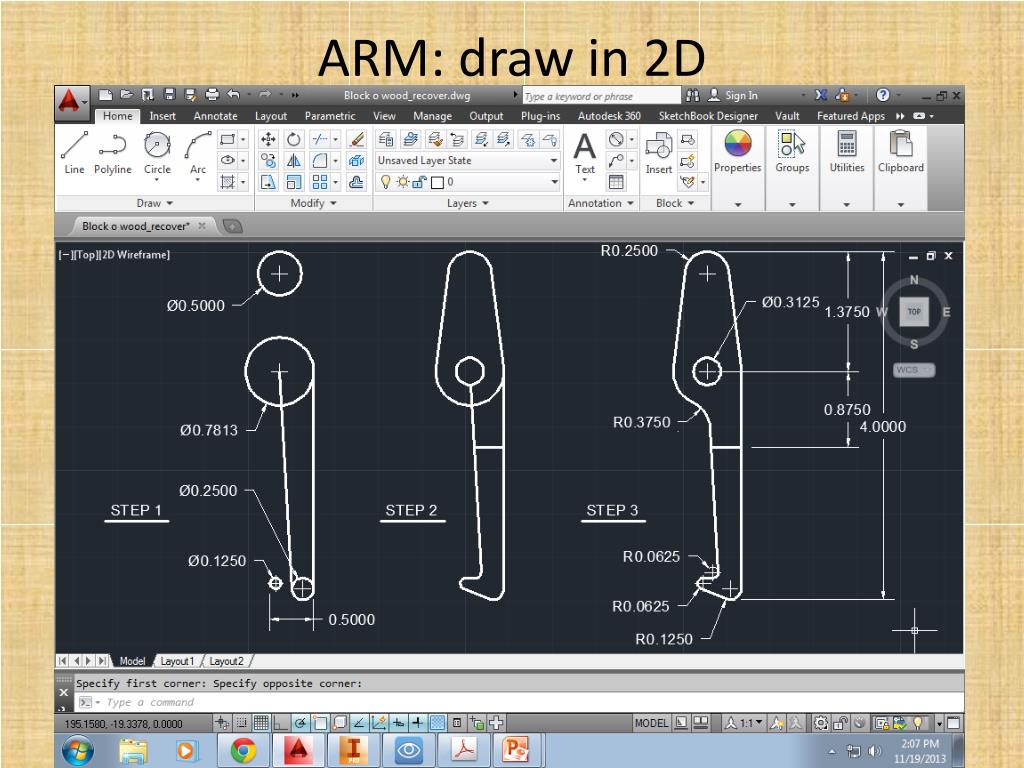Viewport: 1024px width, 768px height.
Task: Open the Manage ribbon tab
Action: (432, 116)
